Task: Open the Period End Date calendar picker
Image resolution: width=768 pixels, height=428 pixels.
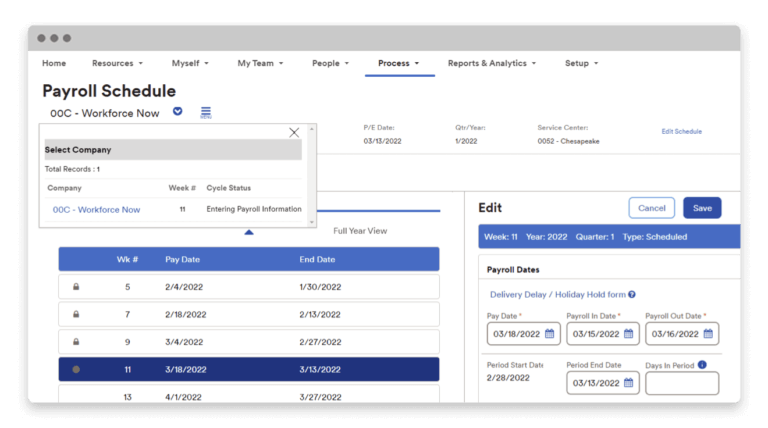Action: tap(629, 383)
